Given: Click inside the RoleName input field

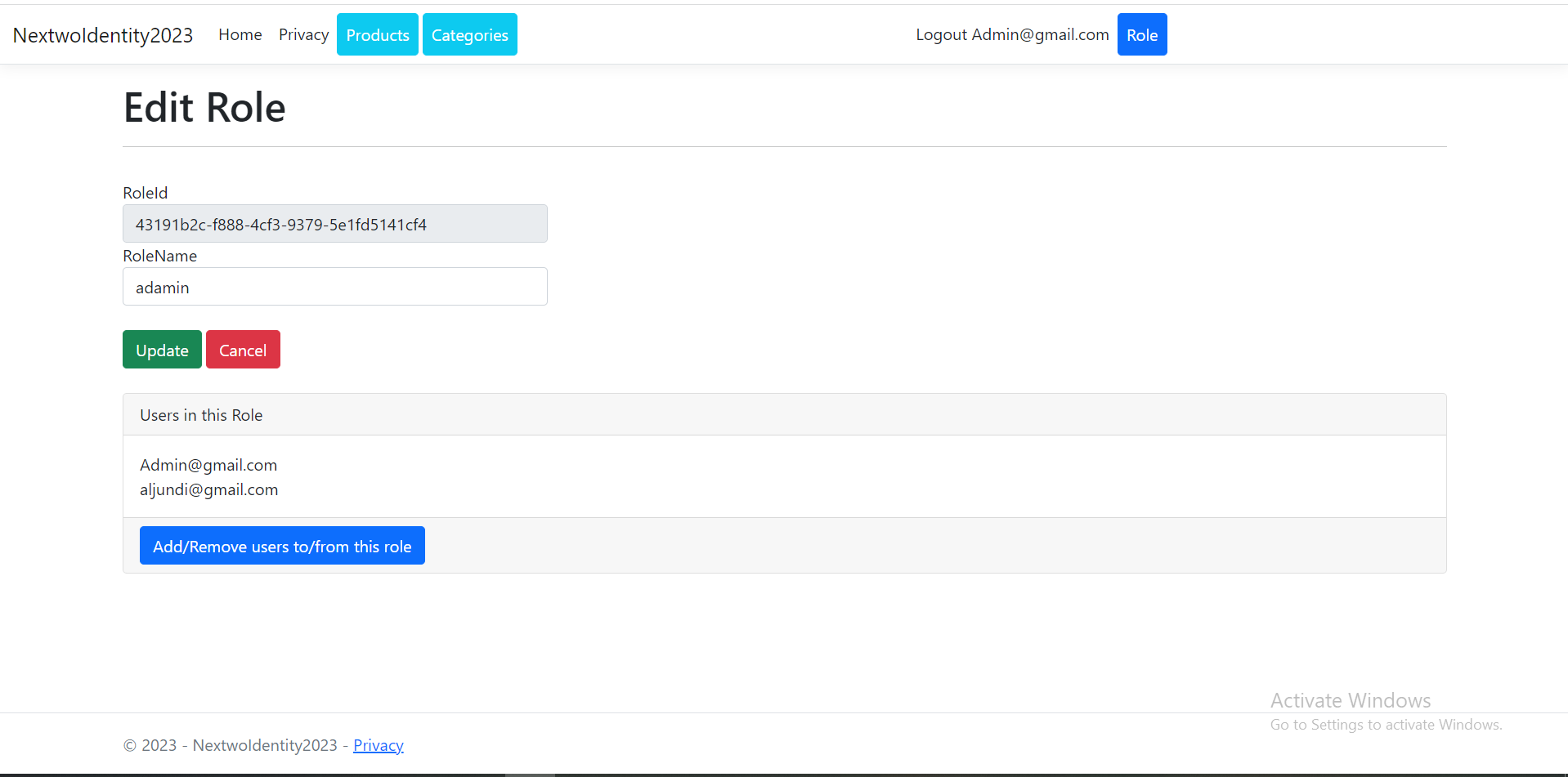Looking at the screenshot, I should coord(334,286).
